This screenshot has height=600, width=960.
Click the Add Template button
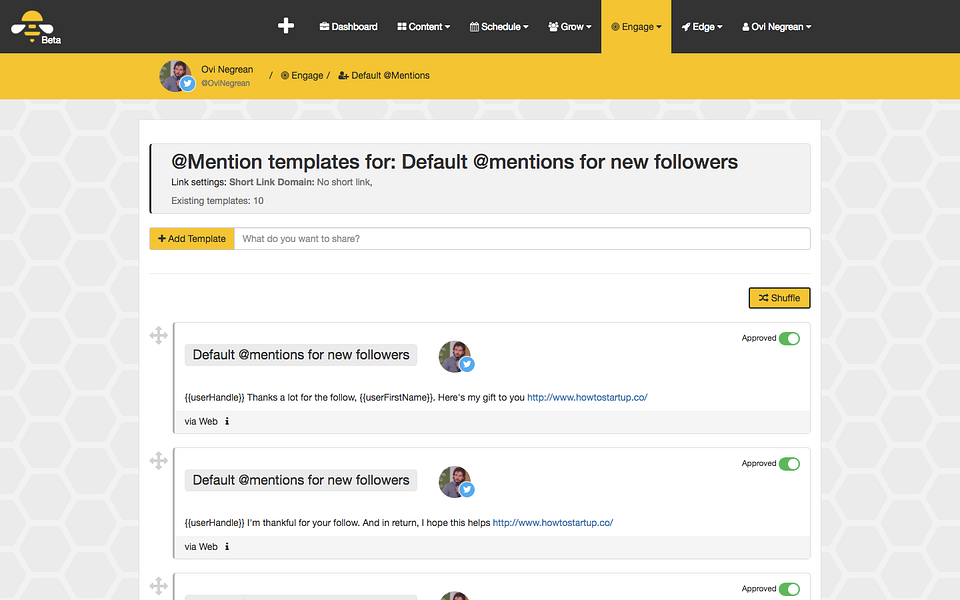click(192, 239)
